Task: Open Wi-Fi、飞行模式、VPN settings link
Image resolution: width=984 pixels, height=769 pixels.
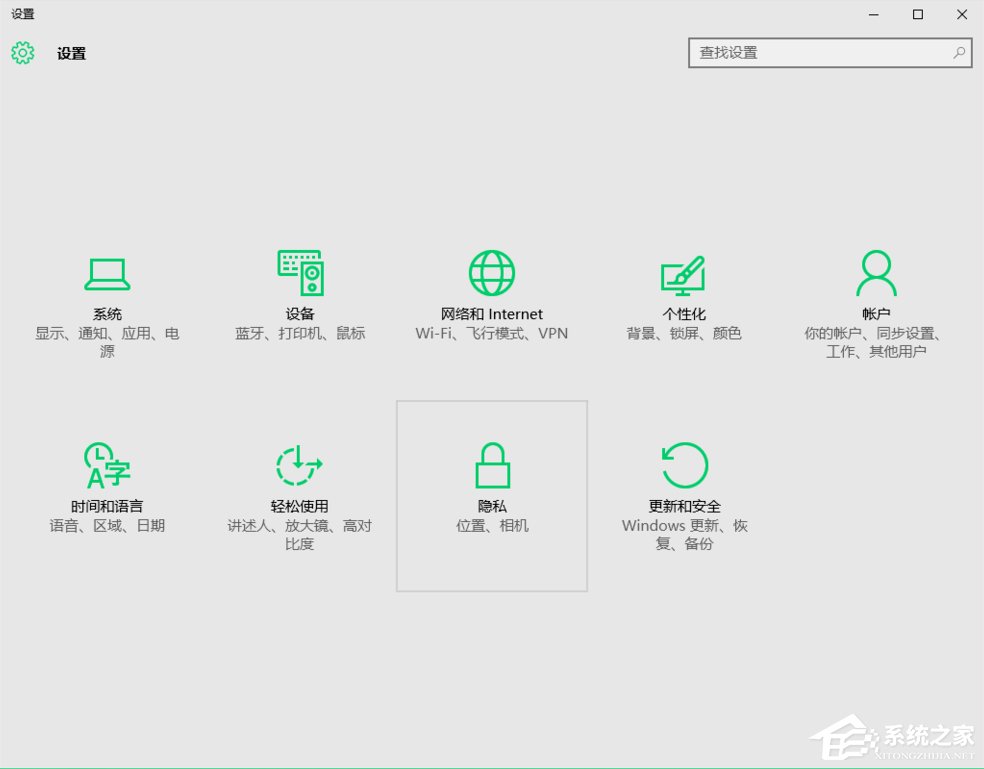Action: click(x=490, y=334)
